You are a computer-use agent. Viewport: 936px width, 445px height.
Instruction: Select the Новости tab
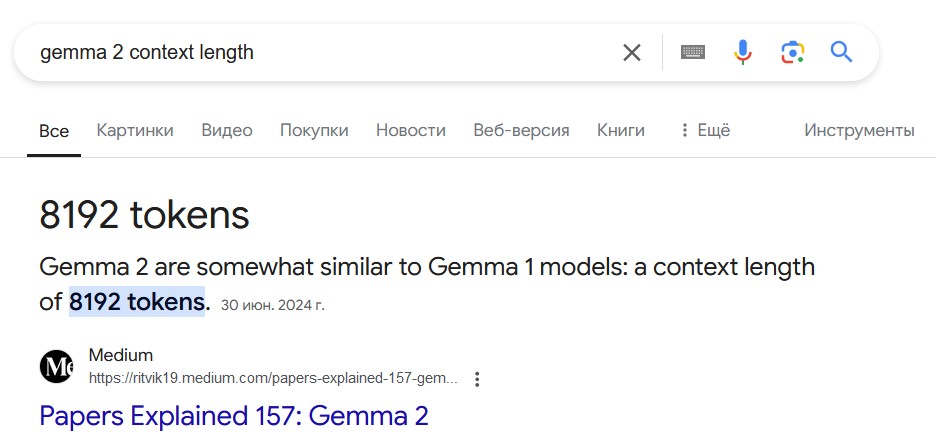(x=411, y=130)
